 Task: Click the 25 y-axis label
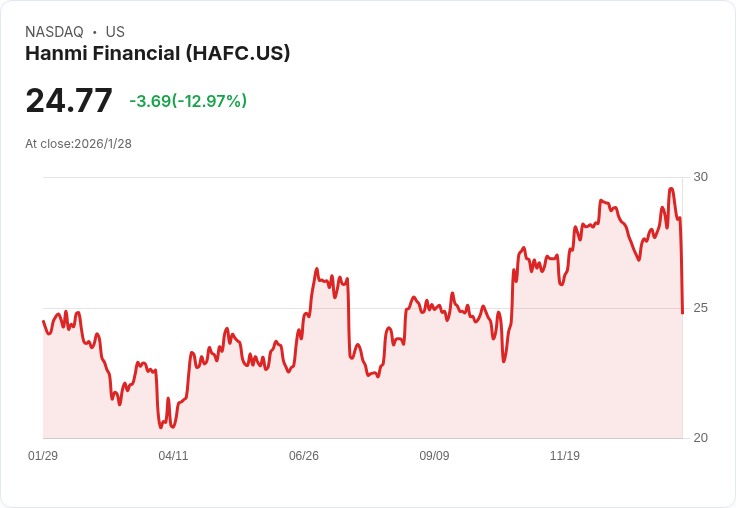click(700, 307)
